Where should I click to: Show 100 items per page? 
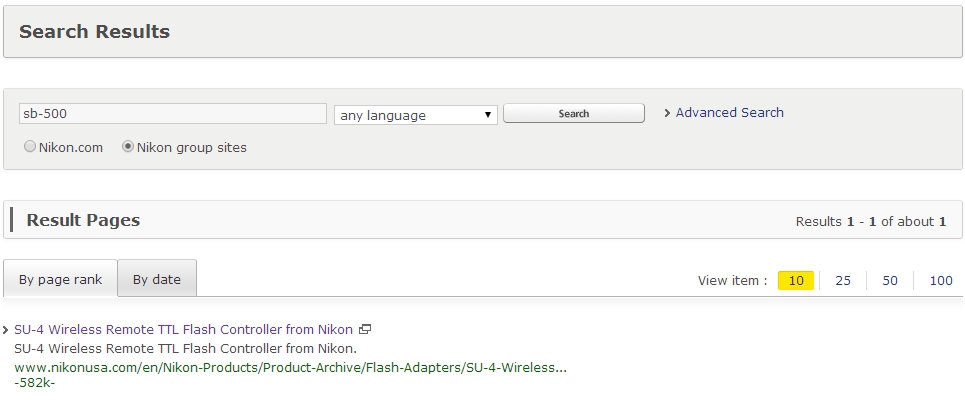pyautogui.click(x=941, y=281)
